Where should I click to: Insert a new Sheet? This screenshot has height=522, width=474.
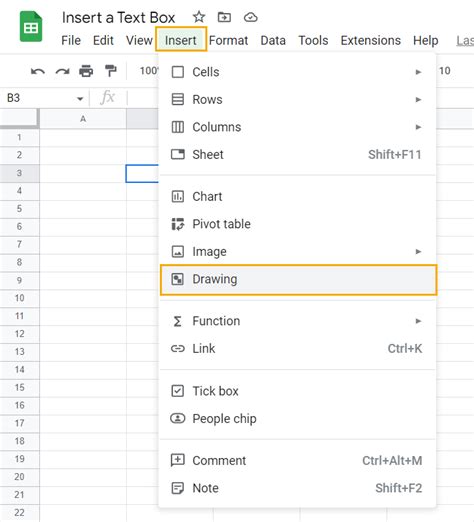click(x=298, y=155)
